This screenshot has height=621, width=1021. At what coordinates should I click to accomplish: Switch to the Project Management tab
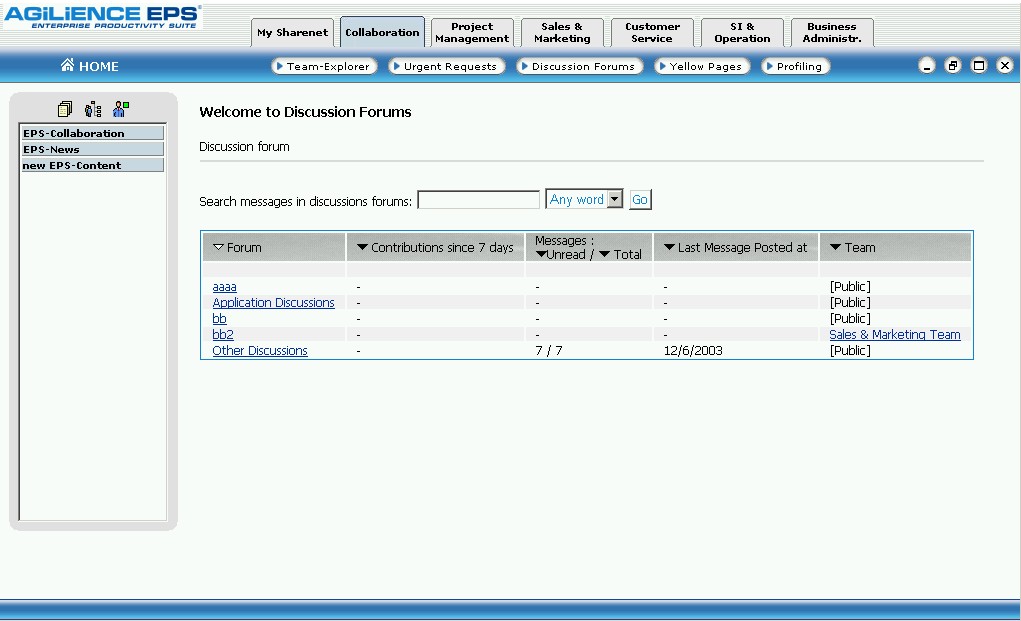coord(472,33)
